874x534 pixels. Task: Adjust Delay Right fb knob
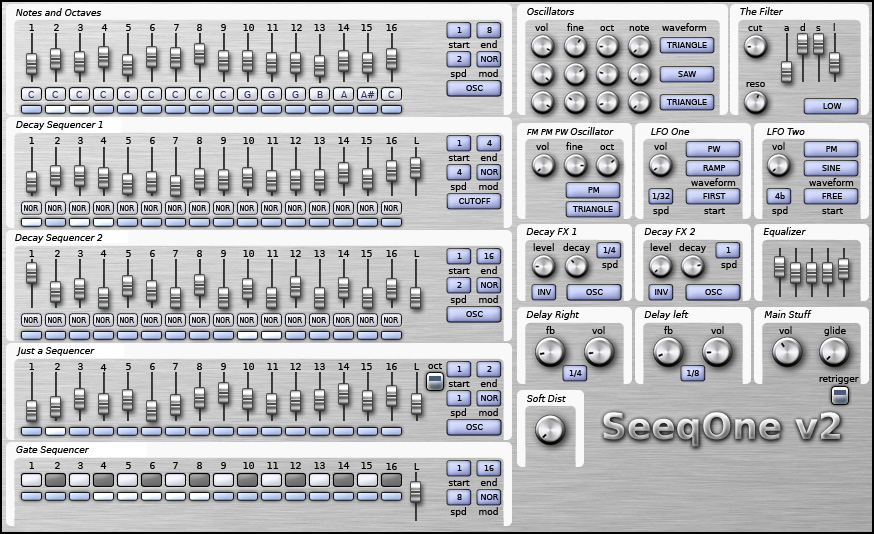click(x=550, y=352)
